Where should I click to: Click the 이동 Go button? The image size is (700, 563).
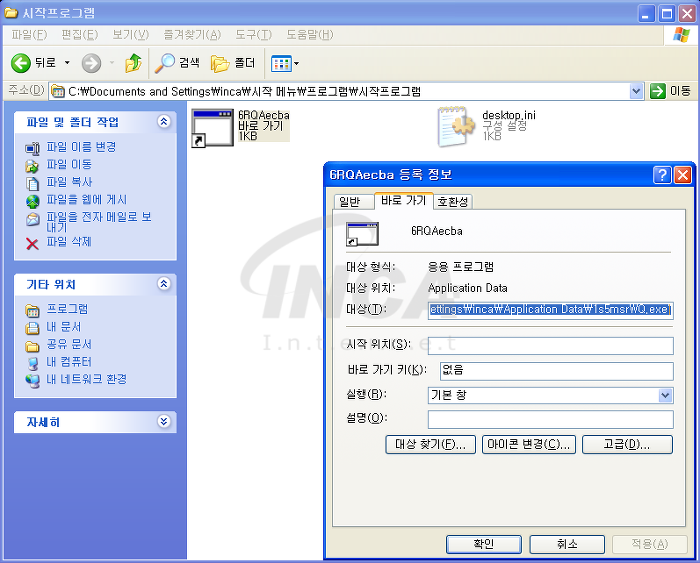pyautogui.click(x=670, y=92)
